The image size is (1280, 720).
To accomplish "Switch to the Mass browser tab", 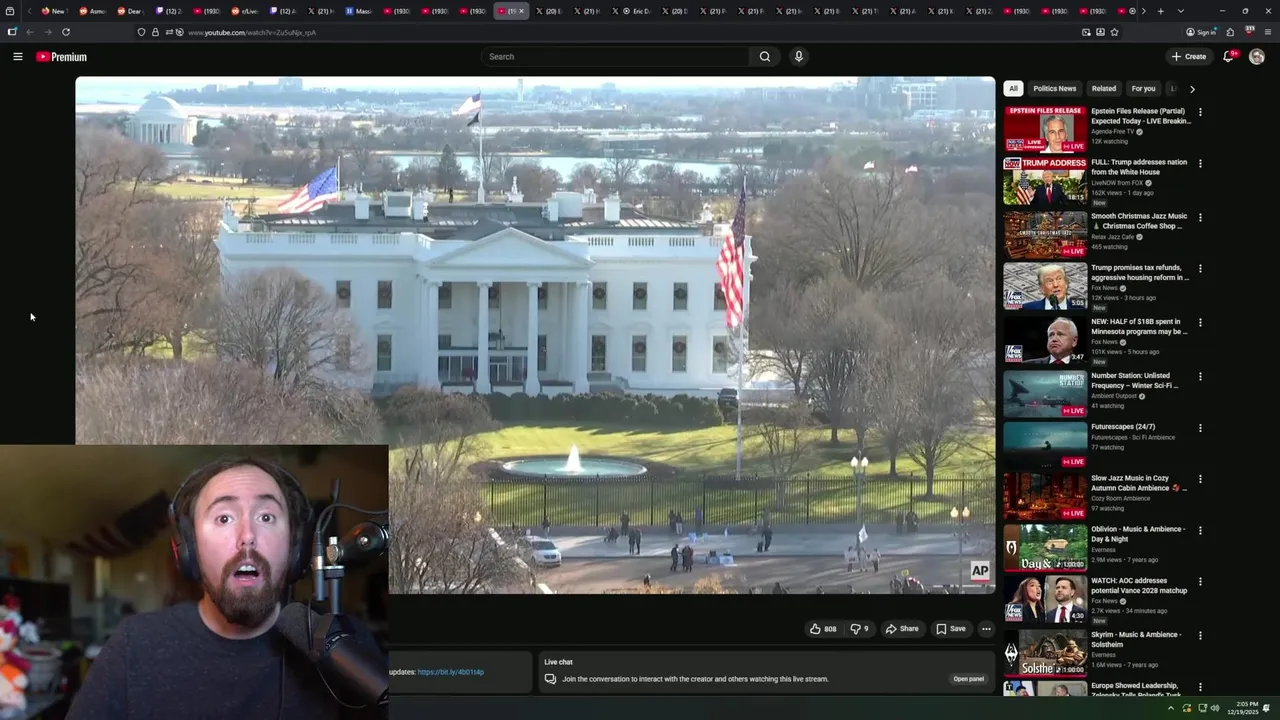I will 358,11.
